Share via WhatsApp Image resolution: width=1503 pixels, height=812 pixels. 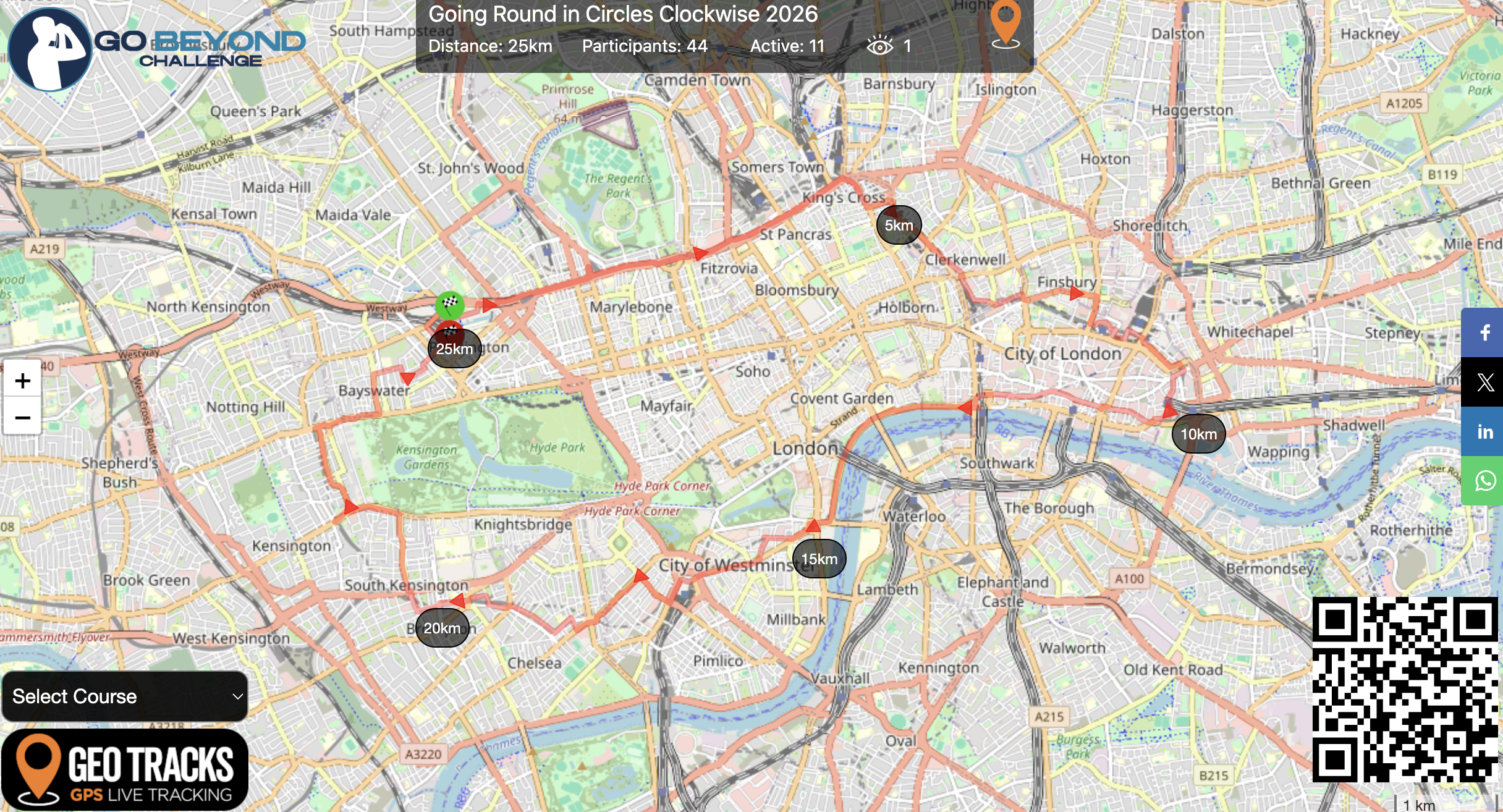tap(1483, 481)
